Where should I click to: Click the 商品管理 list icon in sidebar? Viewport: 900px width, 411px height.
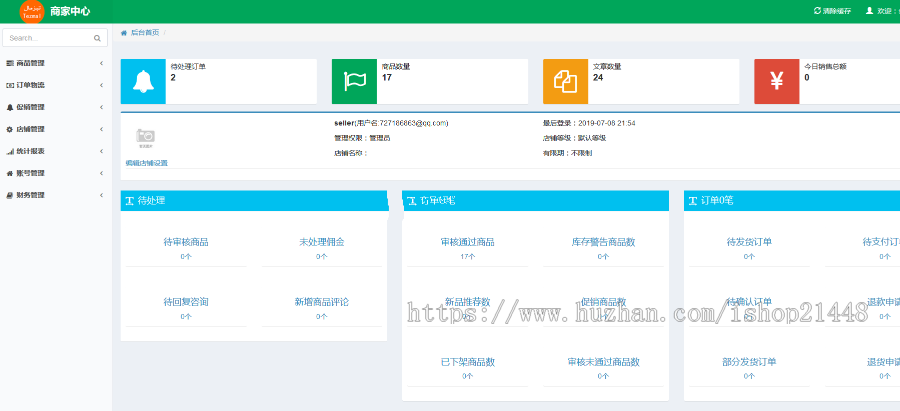click(10, 63)
